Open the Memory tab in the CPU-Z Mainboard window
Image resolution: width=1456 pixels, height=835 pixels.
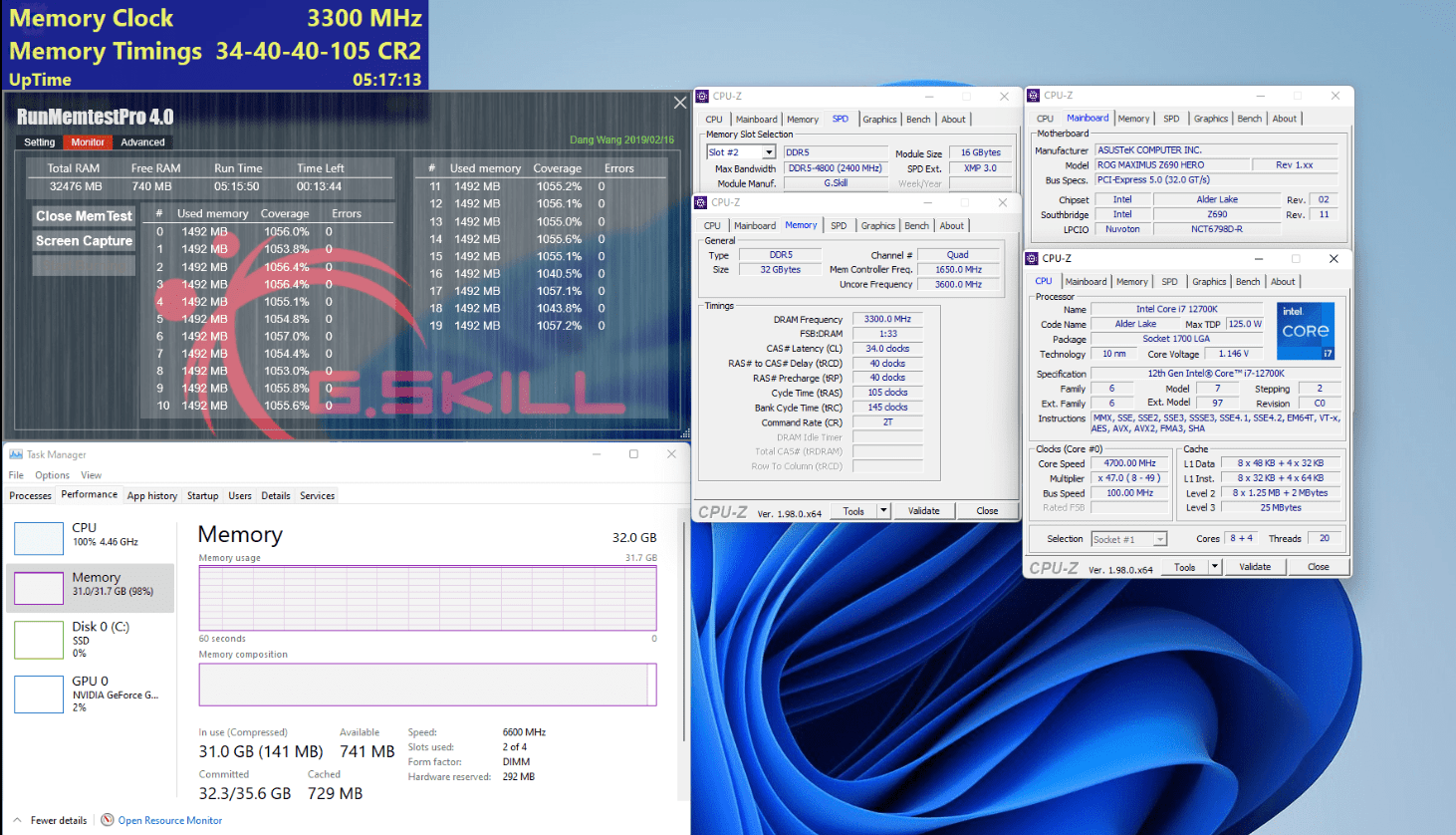coord(1133,119)
